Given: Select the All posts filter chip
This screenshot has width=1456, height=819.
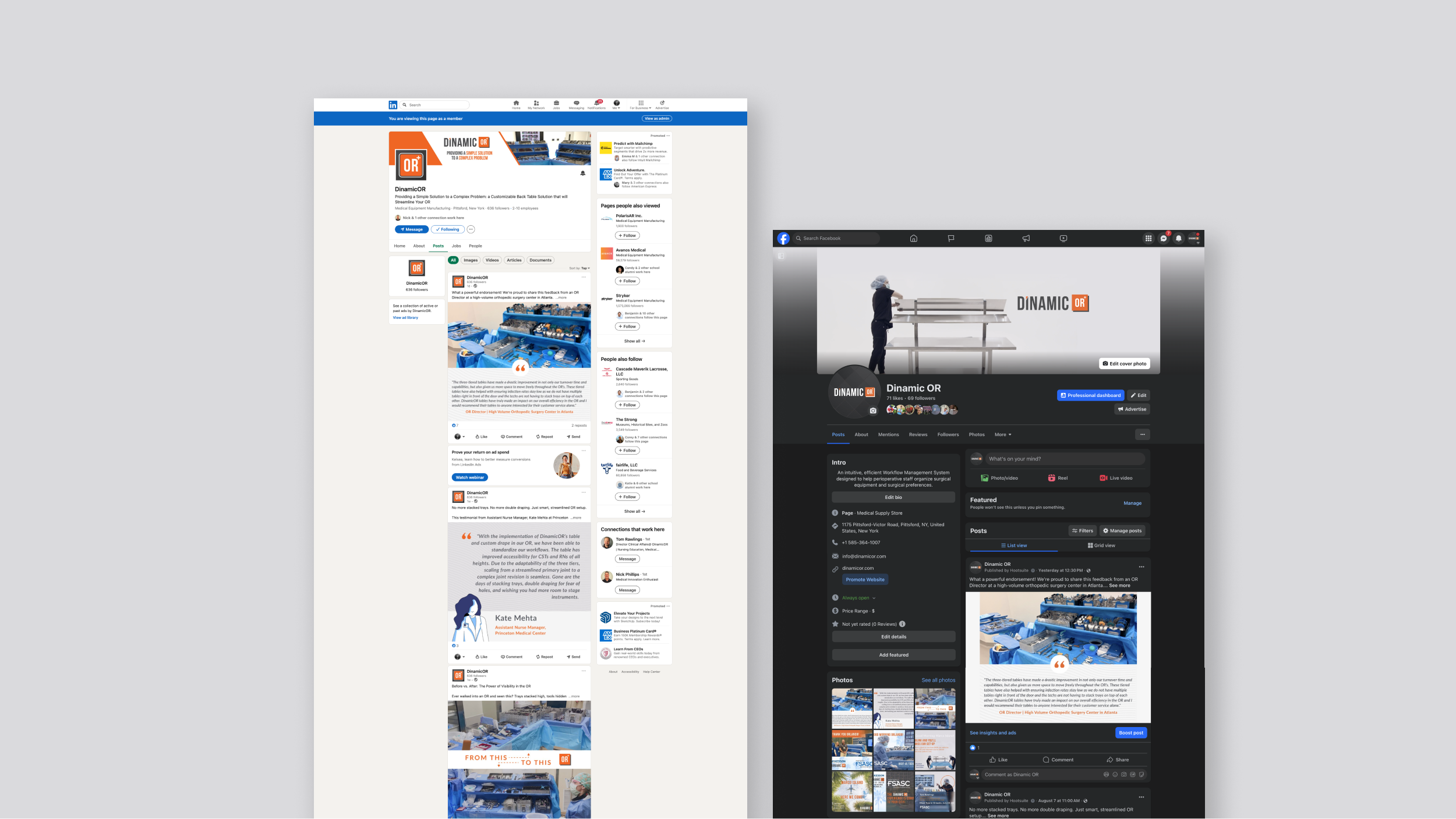Looking at the screenshot, I should point(453,260).
